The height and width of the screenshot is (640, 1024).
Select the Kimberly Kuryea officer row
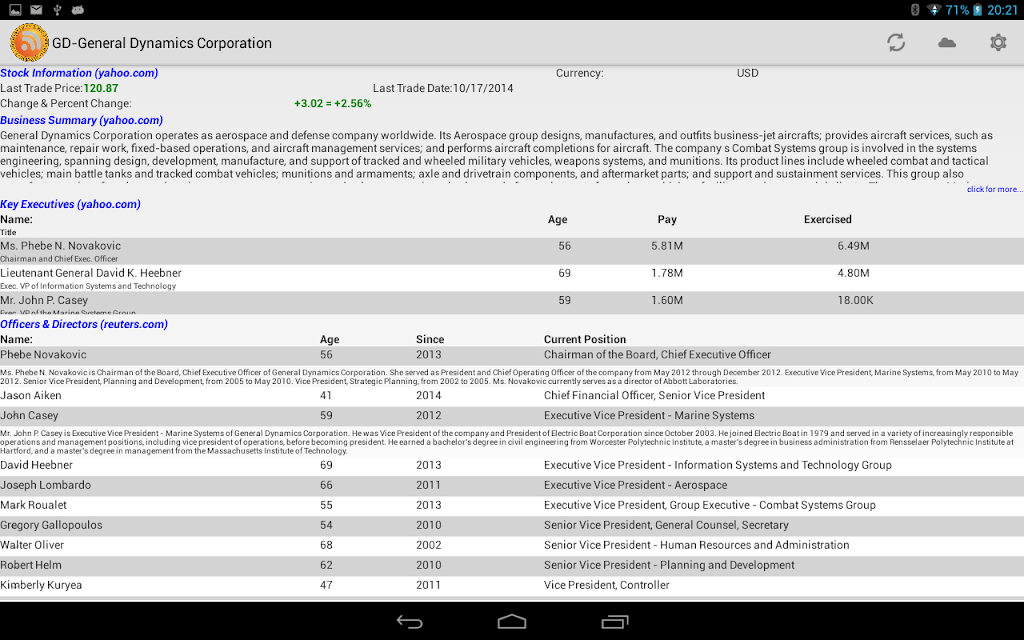tap(512, 586)
